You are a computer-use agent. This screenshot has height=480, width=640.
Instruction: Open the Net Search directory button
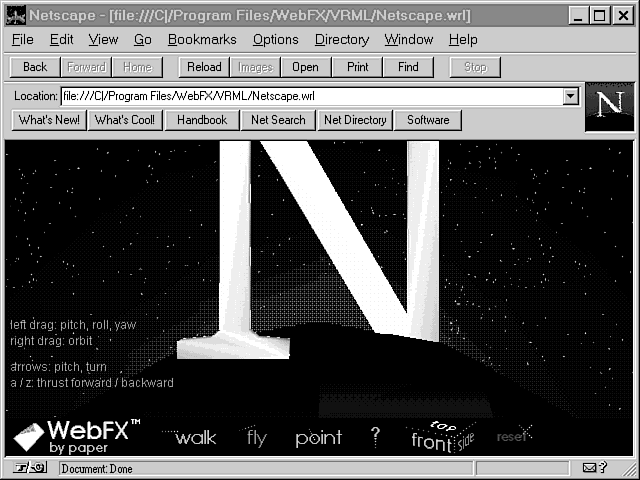coord(278,120)
